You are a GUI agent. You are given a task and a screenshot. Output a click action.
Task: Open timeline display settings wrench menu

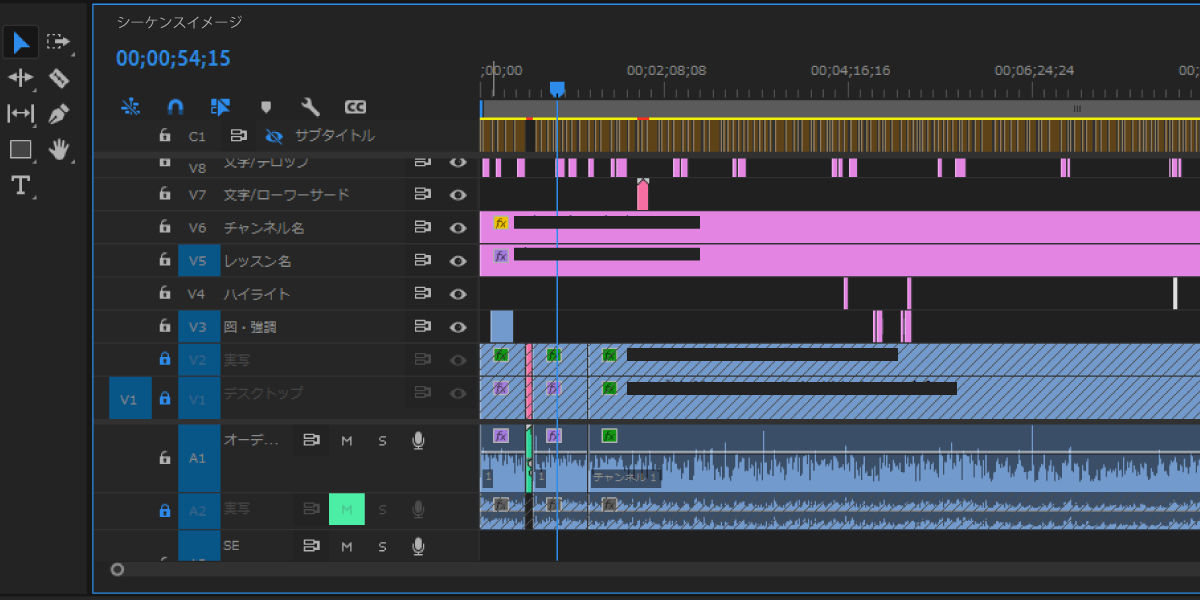pyautogui.click(x=310, y=106)
